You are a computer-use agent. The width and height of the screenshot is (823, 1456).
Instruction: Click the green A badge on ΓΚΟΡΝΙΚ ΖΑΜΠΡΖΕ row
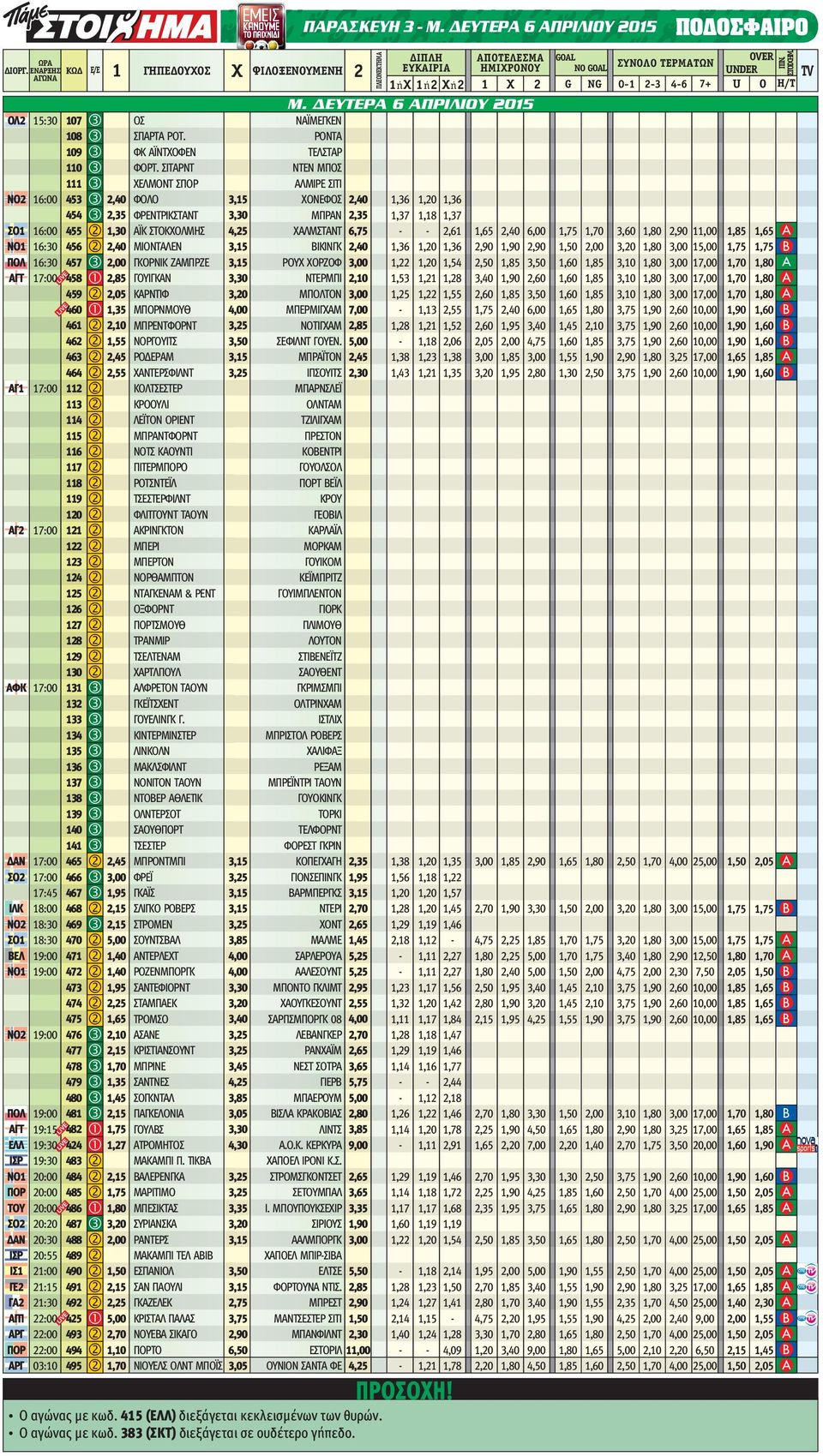(x=786, y=262)
